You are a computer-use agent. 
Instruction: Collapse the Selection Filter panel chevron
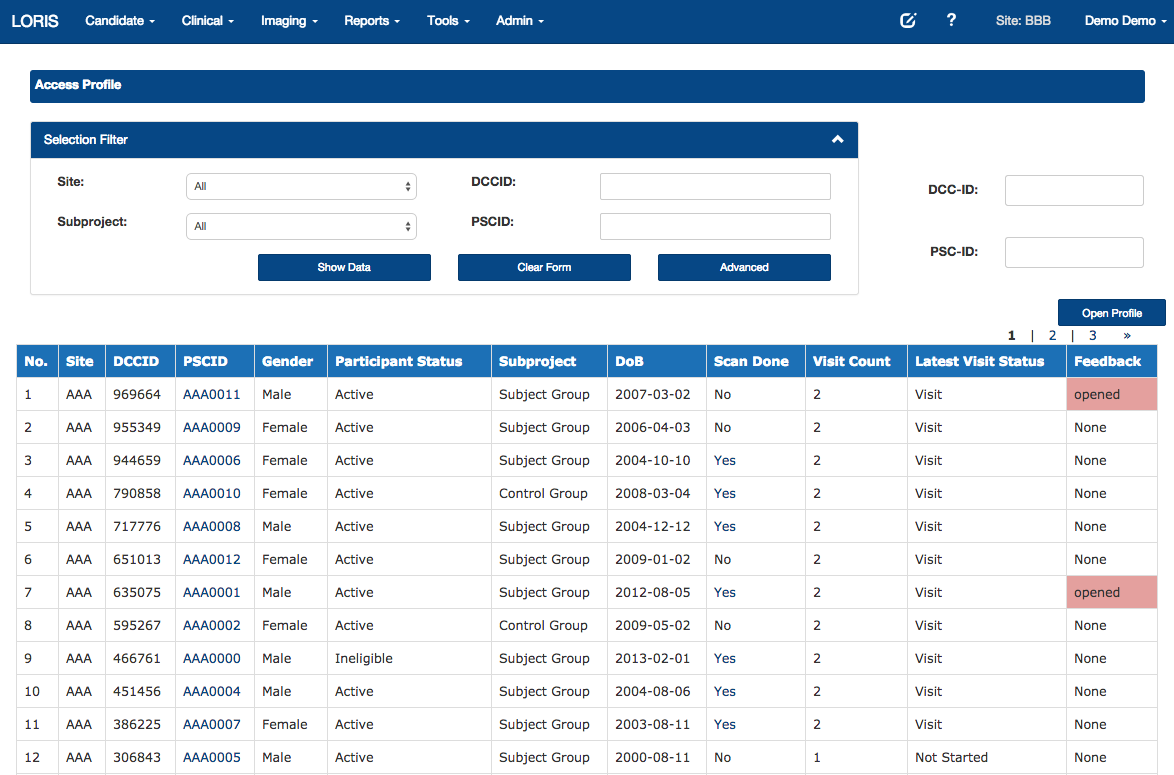[x=838, y=140]
